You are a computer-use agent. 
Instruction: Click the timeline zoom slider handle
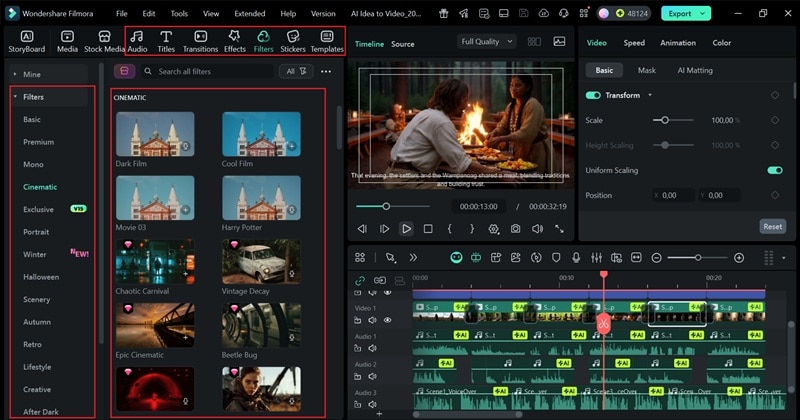698,258
